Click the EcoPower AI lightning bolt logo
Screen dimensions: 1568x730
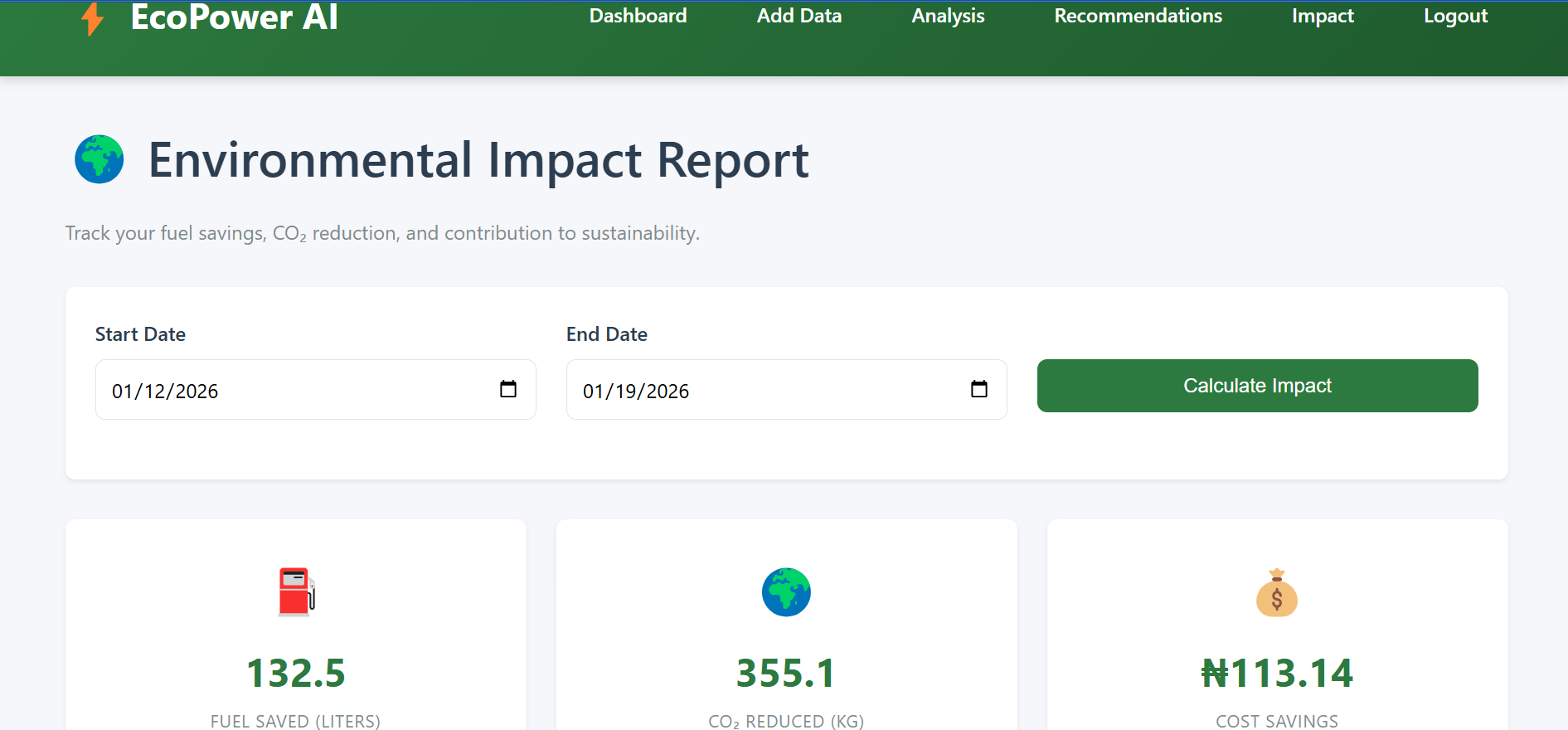point(93,19)
